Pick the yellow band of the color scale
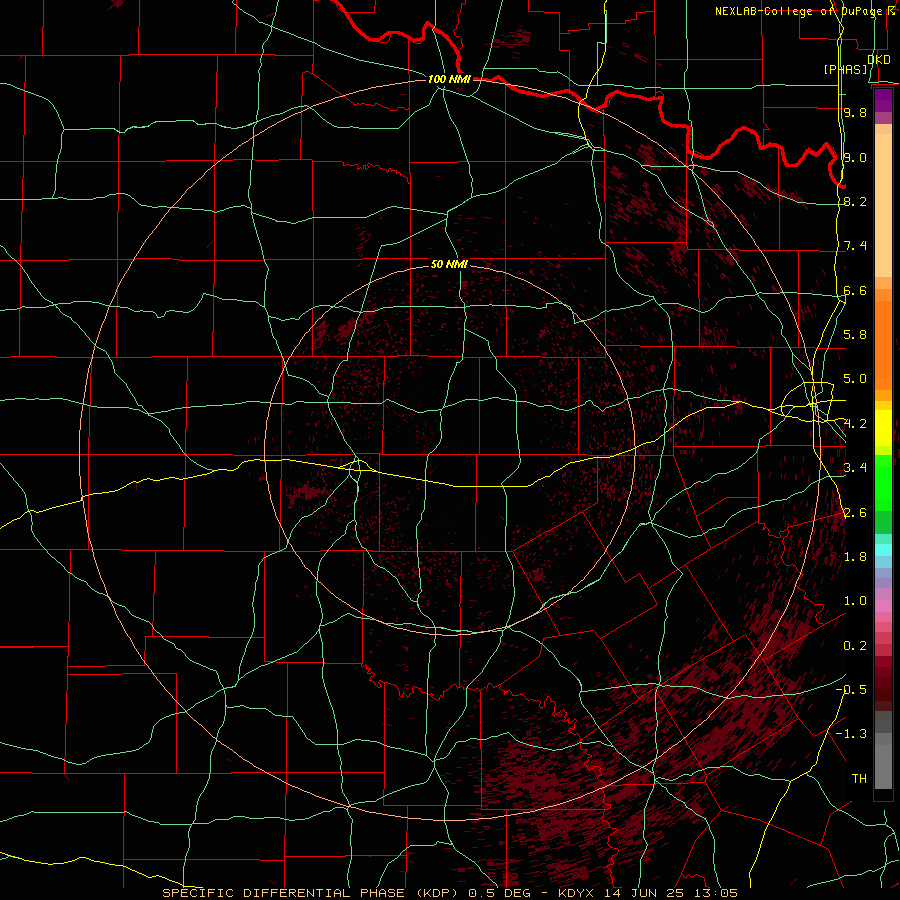Viewport: 900px width, 900px height. (883, 428)
